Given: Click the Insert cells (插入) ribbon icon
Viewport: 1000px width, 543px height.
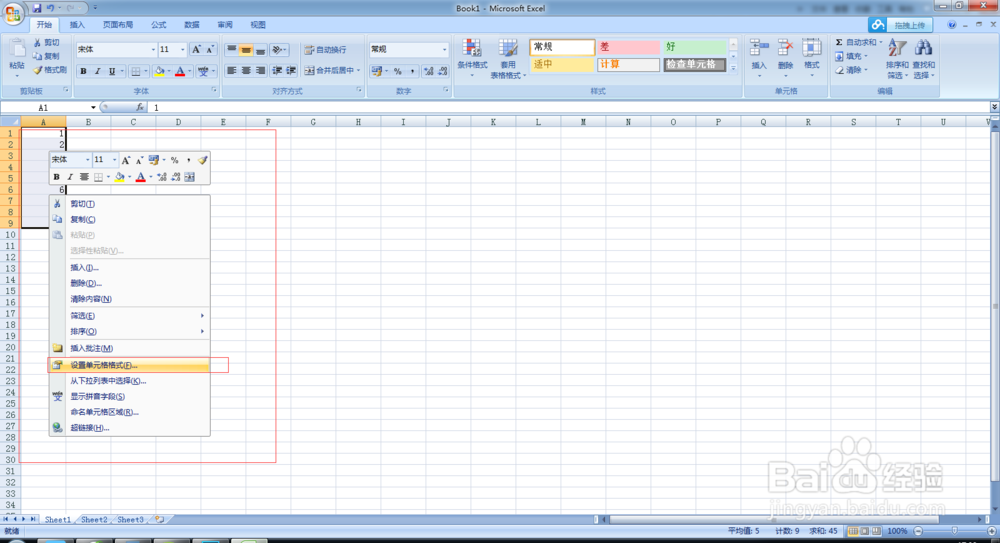Looking at the screenshot, I should [x=759, y=48].
